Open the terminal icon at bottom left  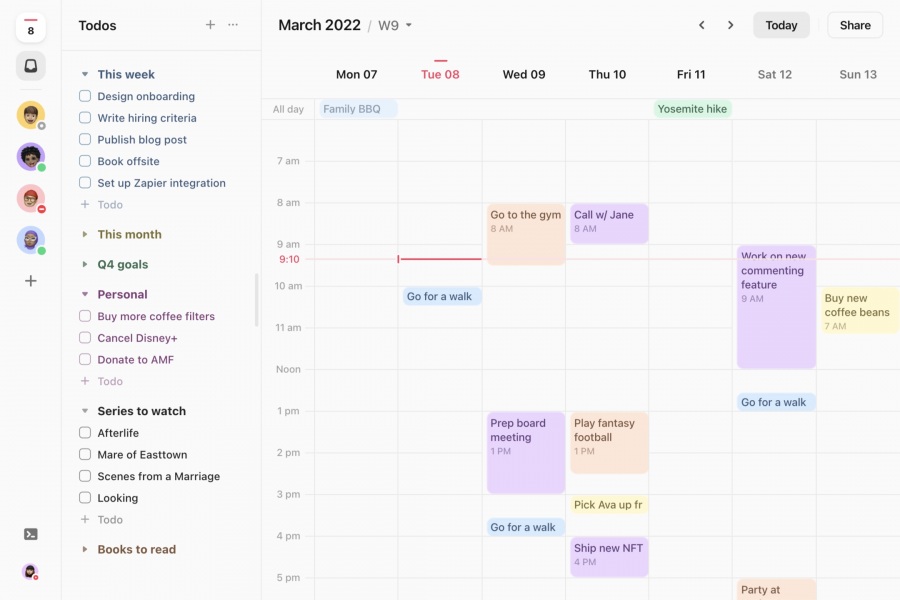click(x=30, y=533)
